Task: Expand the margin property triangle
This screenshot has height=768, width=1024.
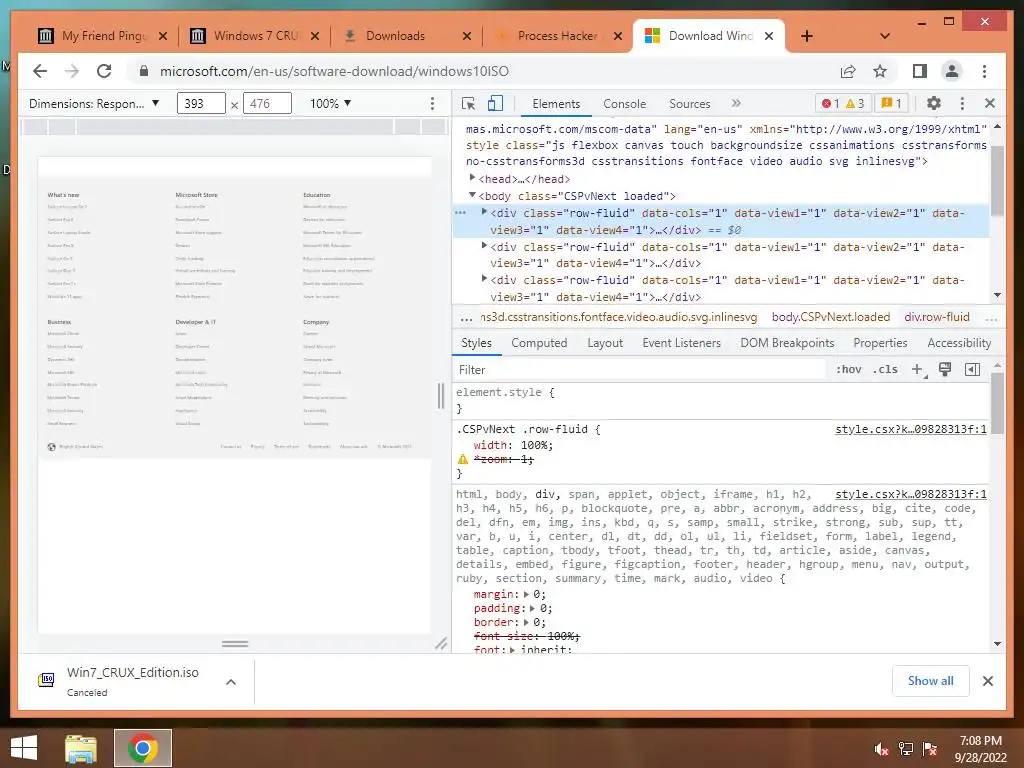Action: (526, 594)
